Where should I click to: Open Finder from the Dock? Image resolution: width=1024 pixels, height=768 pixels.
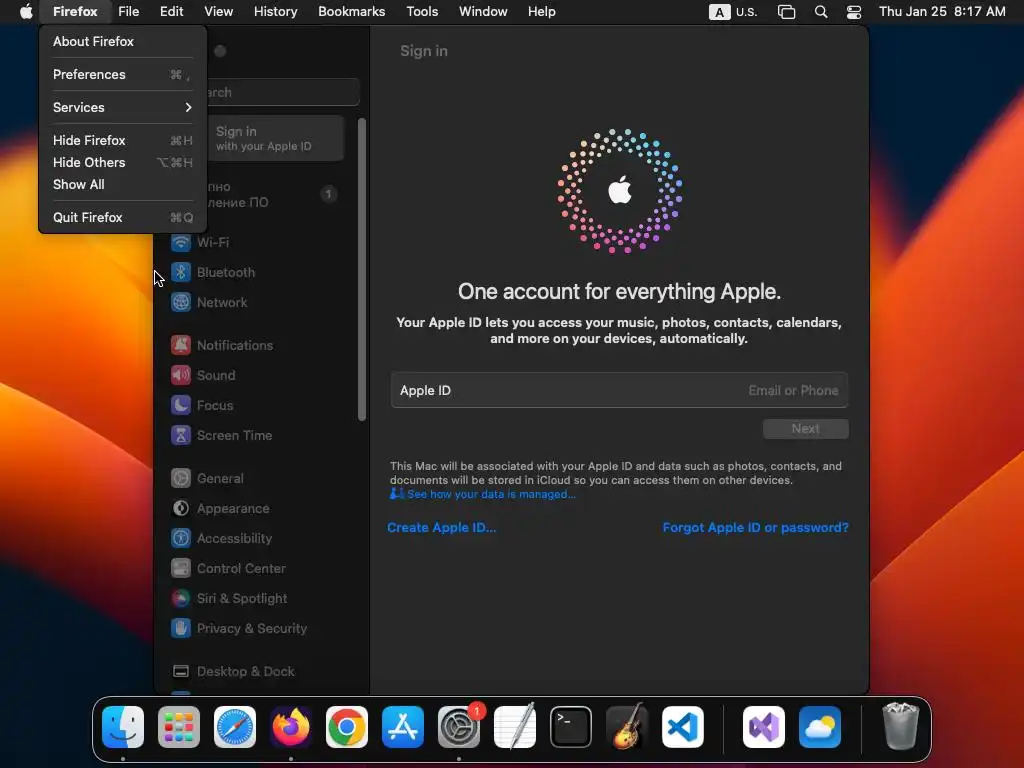[x=123, y=727]
